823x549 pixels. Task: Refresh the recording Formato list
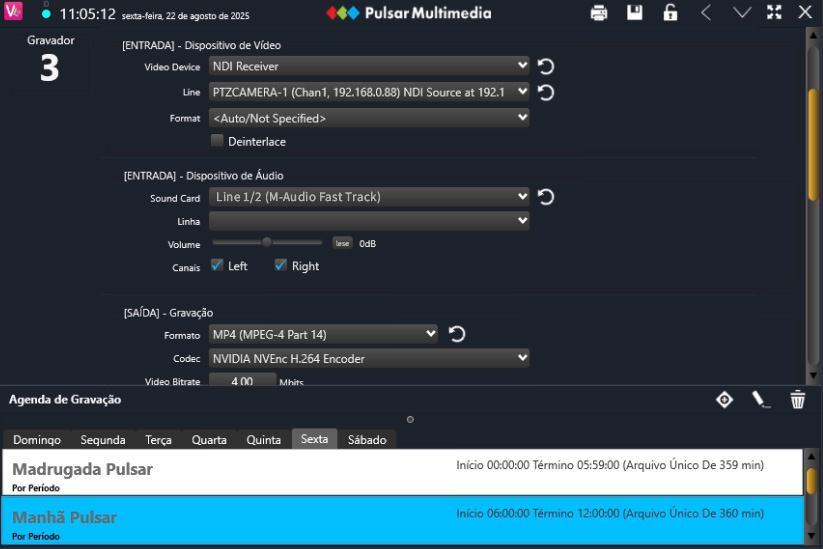tap(457, 334)
